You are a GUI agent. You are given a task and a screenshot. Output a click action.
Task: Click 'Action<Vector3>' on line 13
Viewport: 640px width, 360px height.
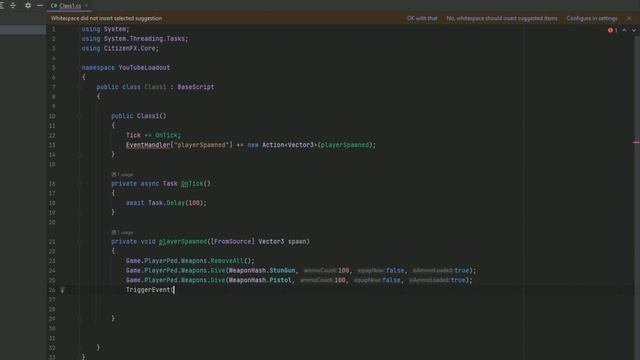290,145
